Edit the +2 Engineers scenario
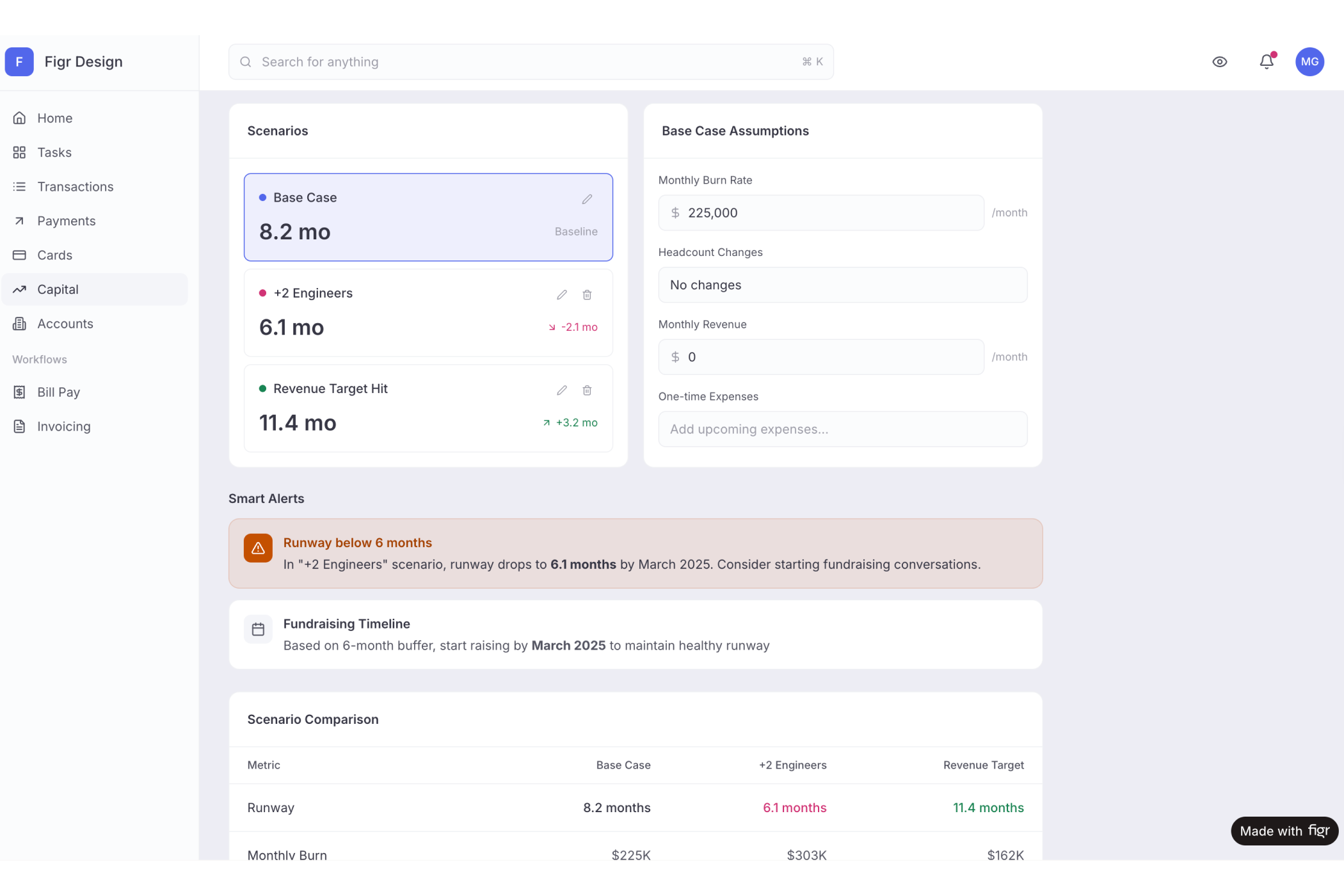 pos(562,294)
